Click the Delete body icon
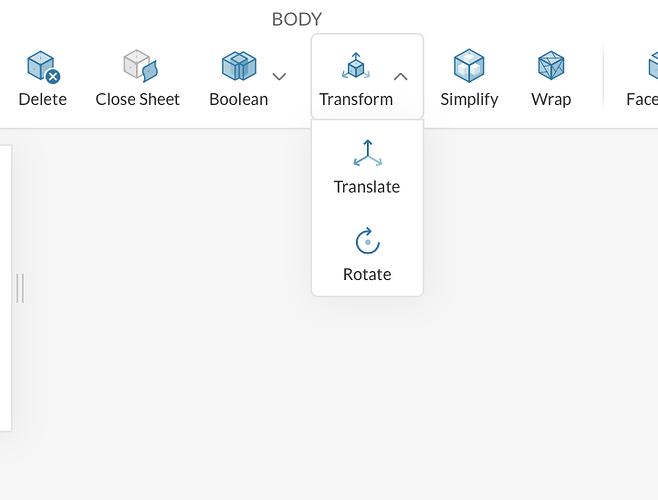 click(42, 67)
